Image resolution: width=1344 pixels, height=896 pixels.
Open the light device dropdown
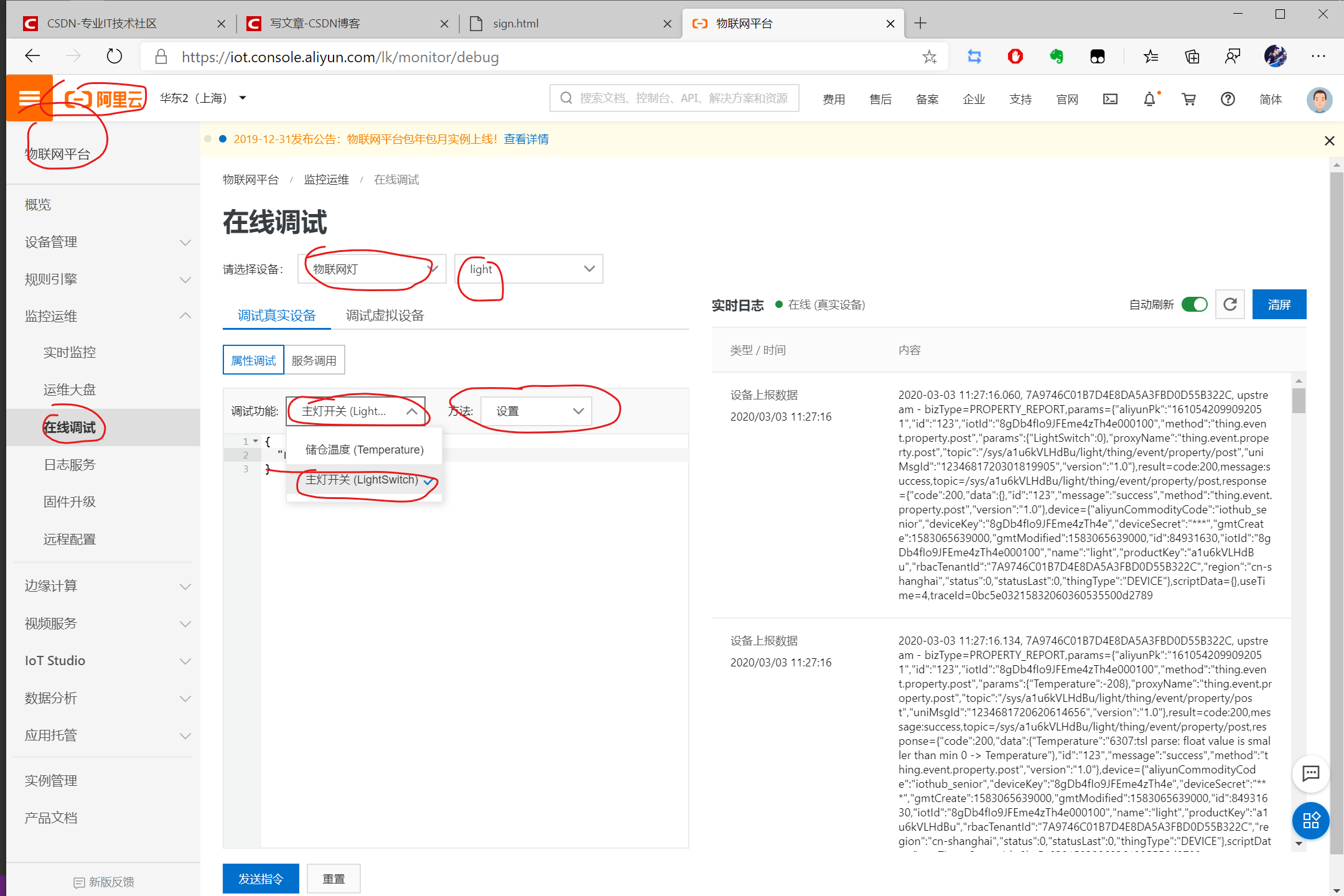(528, 269)
